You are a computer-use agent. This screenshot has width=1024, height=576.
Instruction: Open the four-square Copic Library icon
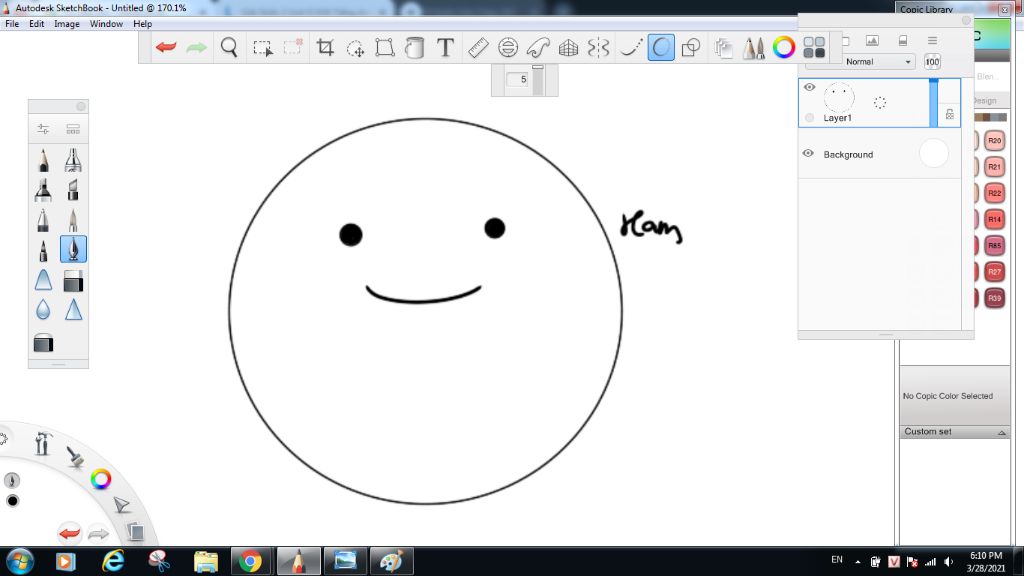point(814,47)
